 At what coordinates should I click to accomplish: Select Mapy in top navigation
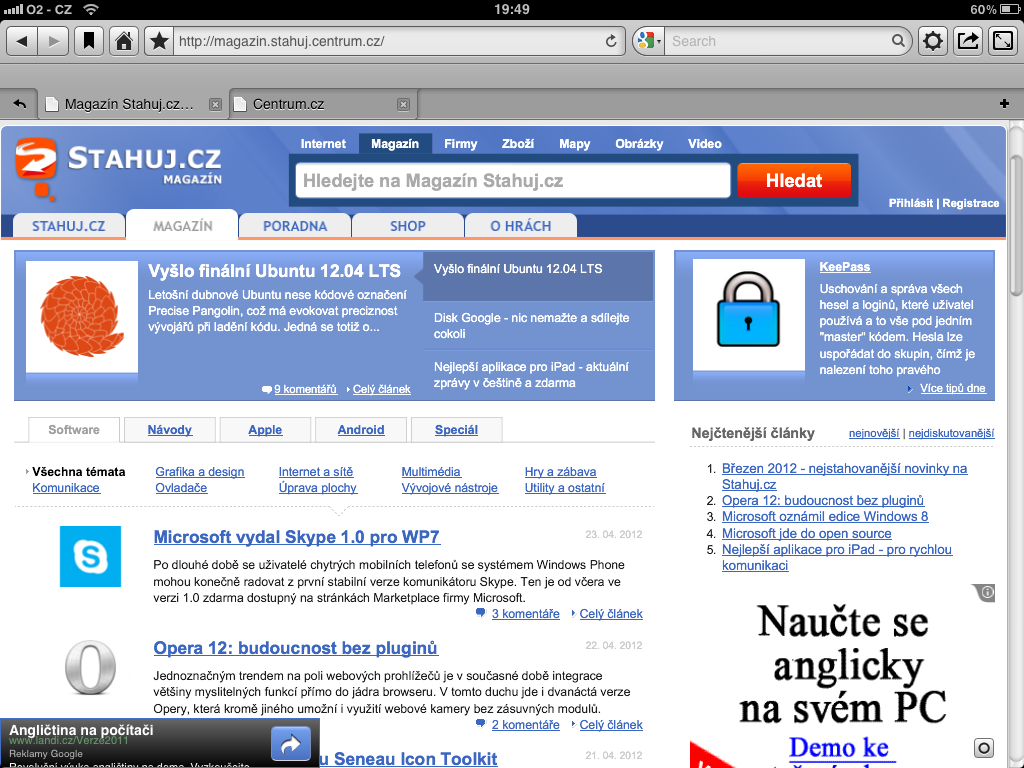click(x=575, y=144)
